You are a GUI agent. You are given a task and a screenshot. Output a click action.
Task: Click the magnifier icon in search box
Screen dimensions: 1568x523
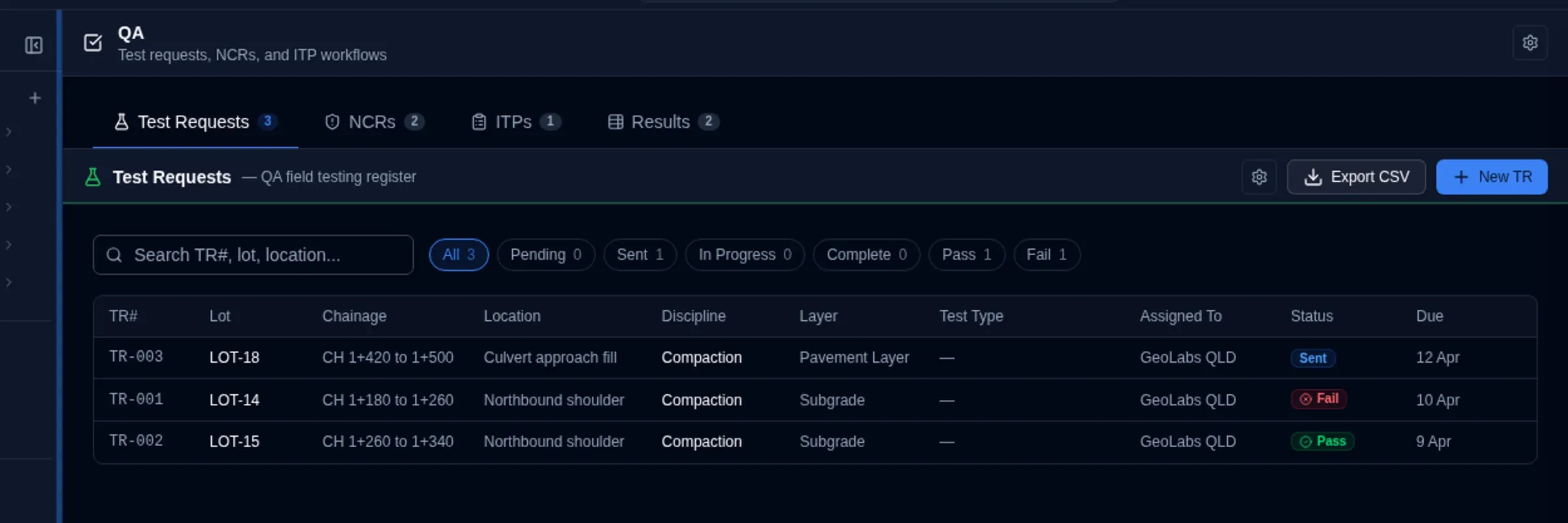[x=114, y=255]
